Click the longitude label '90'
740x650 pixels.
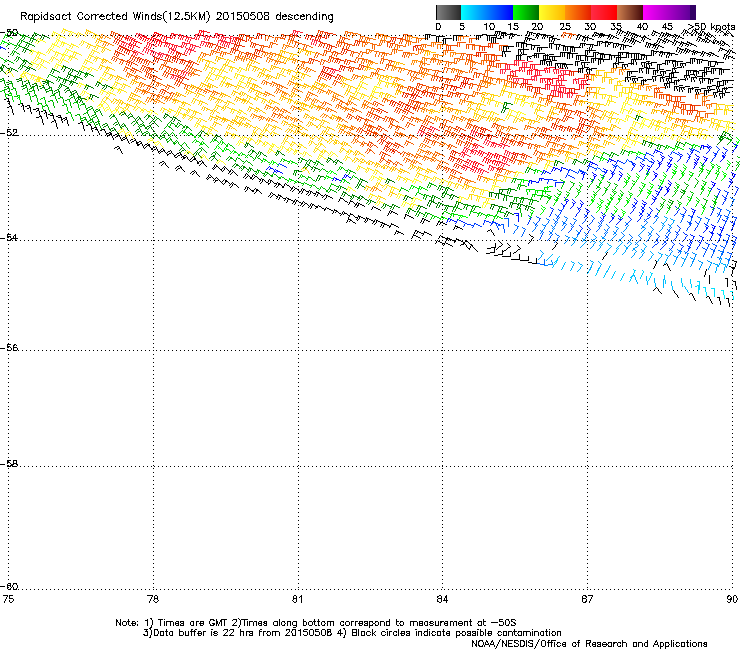click(732, 599)
